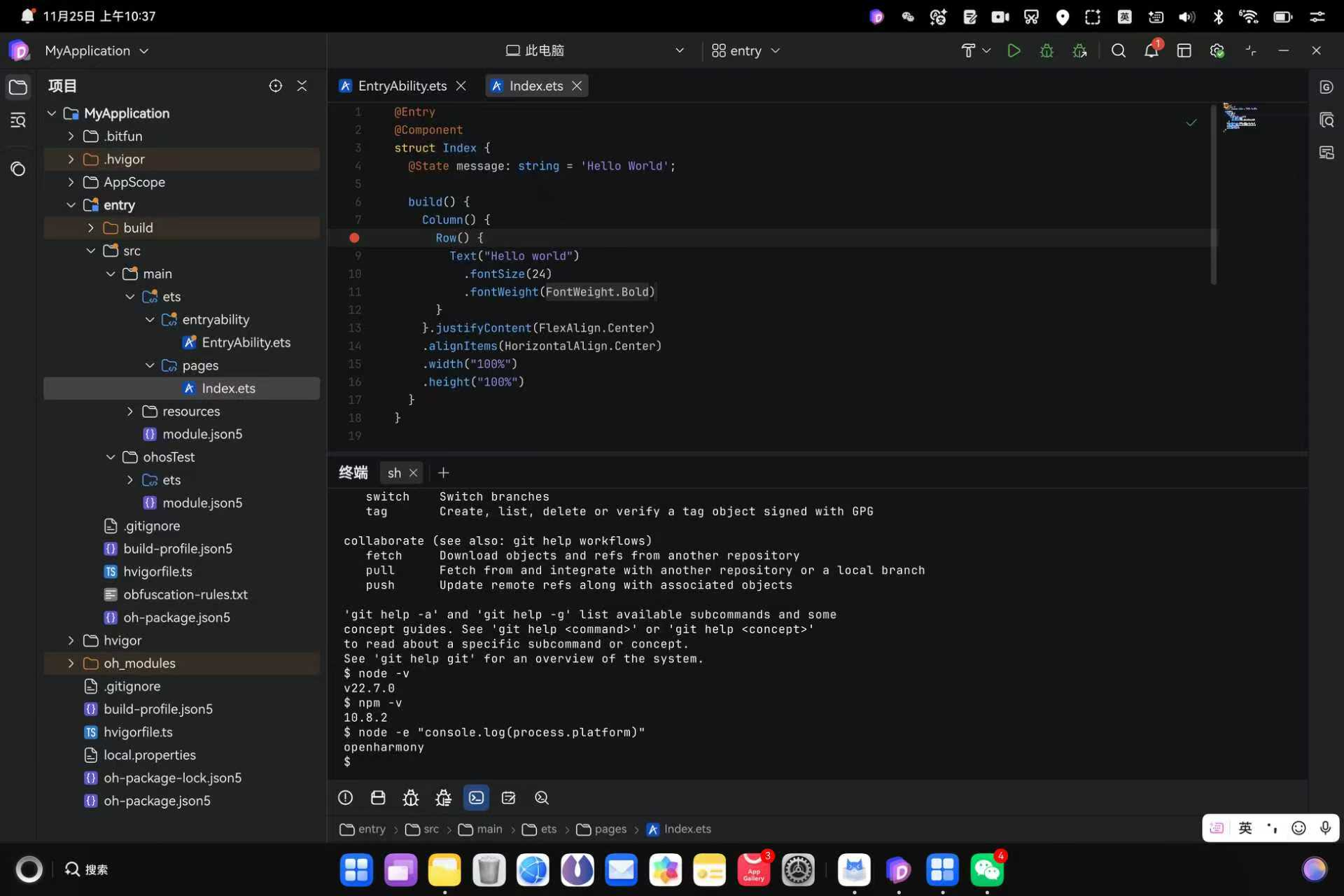The width and height of the screenshot is (1344, 896).
Task: Expand the resources folder
Action: (x=129, y=411)
